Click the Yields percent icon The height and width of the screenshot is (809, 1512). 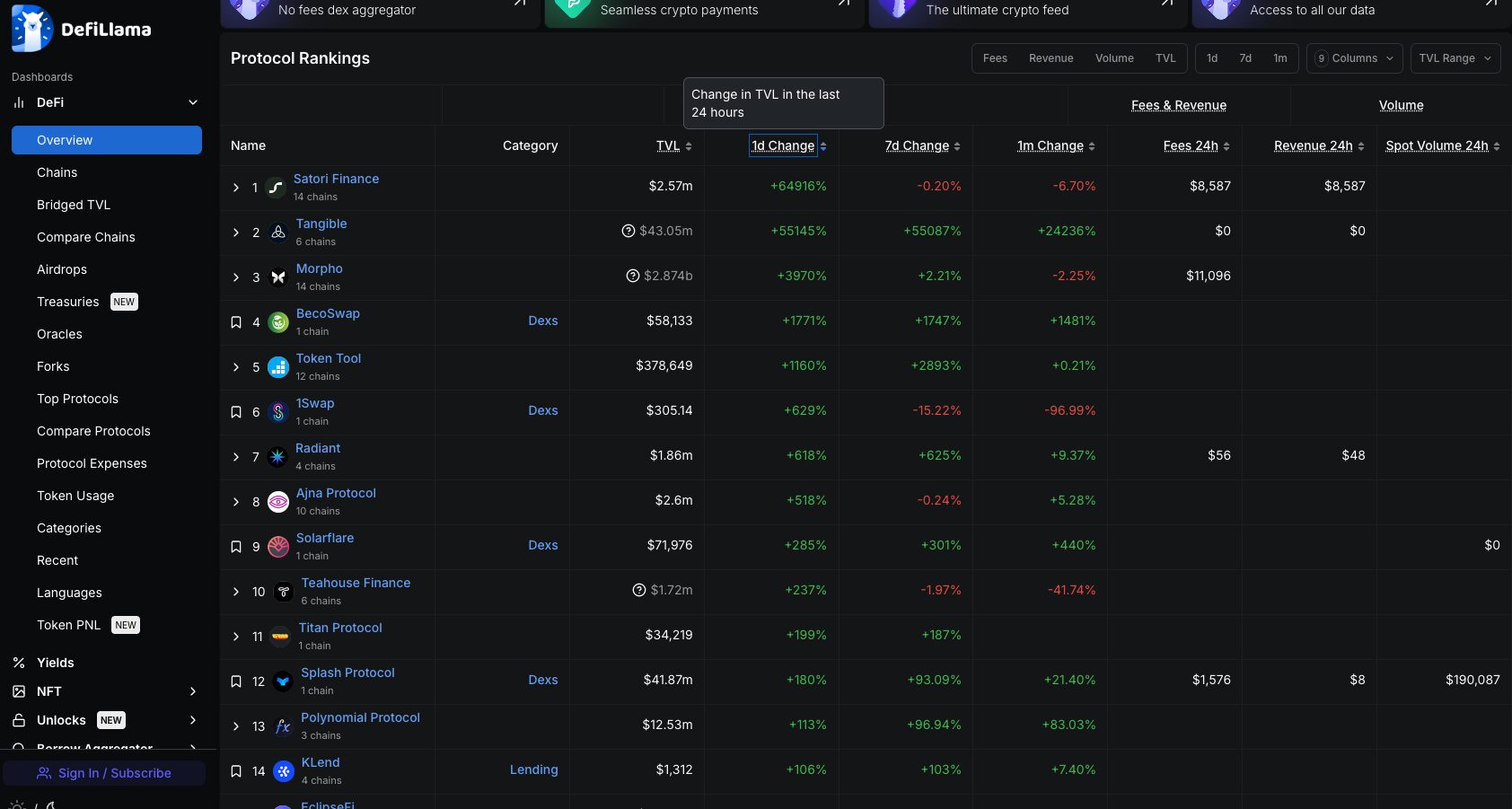(x=19, y=663)
